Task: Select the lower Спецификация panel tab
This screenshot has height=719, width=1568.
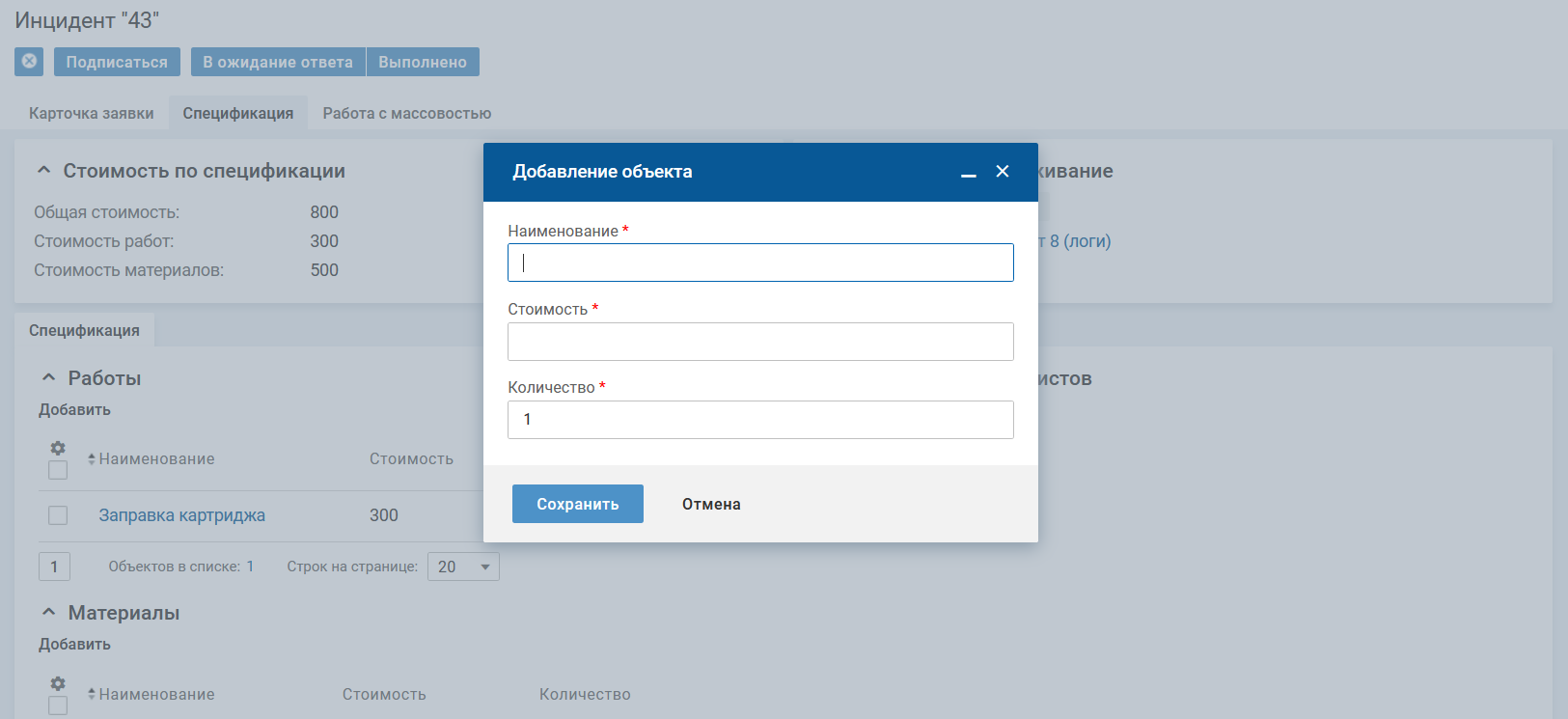Action: [84, 330]
